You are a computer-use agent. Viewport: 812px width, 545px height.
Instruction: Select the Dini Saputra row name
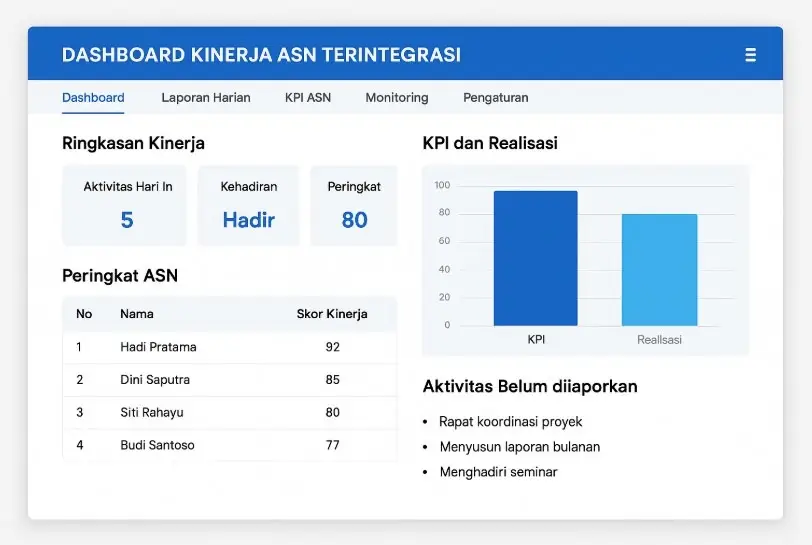pos(155,380)
